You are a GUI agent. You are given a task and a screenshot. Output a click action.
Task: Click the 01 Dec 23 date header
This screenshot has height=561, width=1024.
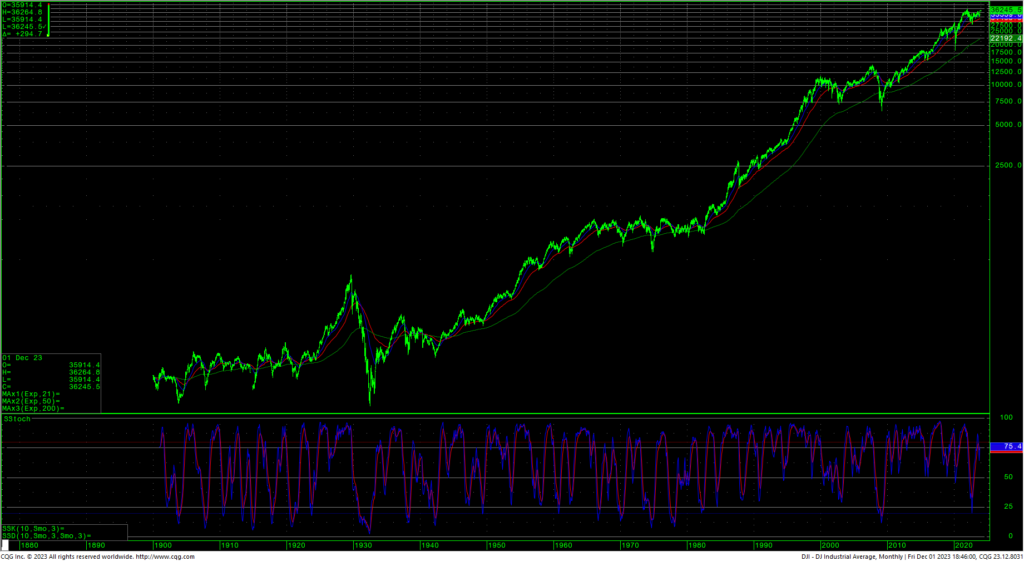click(x=20, y=357)
